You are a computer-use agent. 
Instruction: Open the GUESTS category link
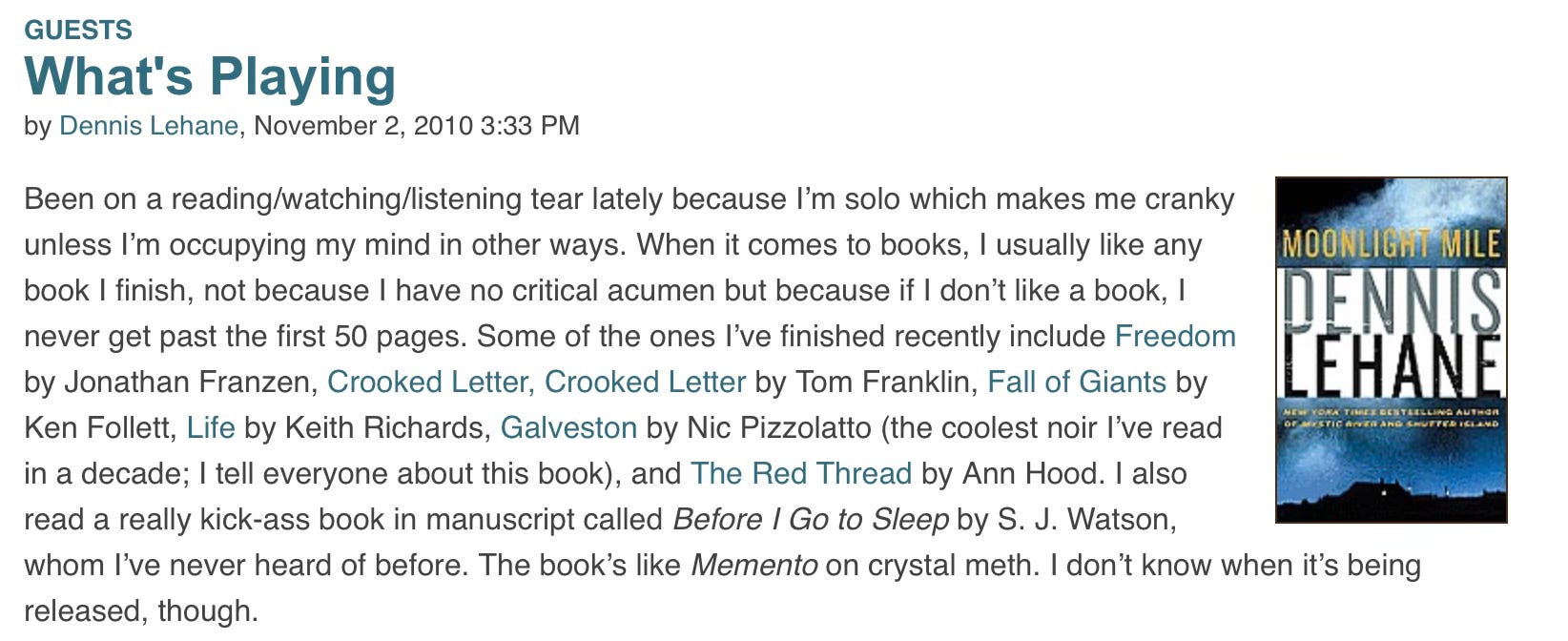point(78,30)
